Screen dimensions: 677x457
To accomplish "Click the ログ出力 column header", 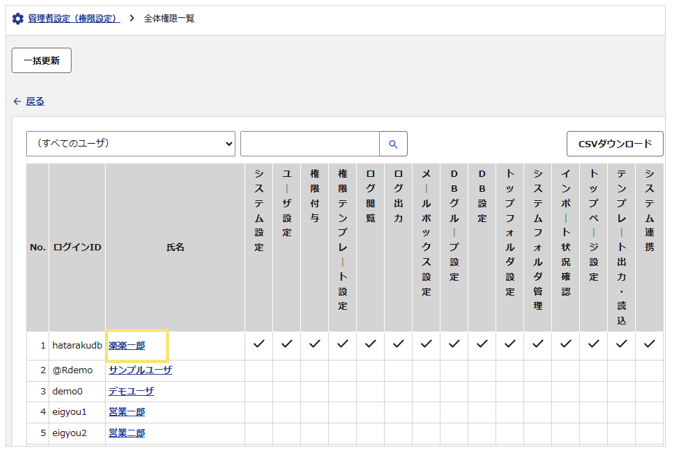I will [399, 248].
